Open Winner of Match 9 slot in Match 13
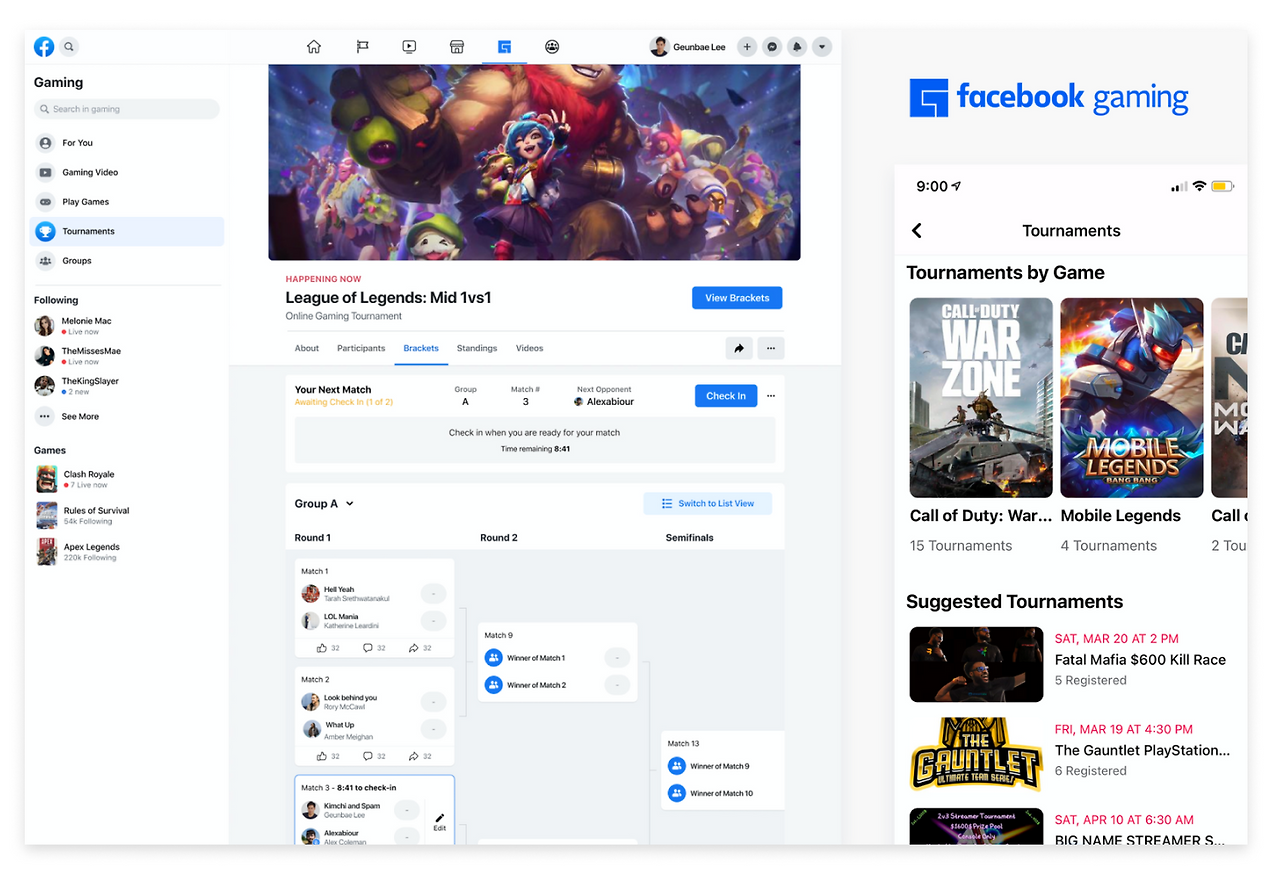 pyautogui.click(x=709, y=766)
